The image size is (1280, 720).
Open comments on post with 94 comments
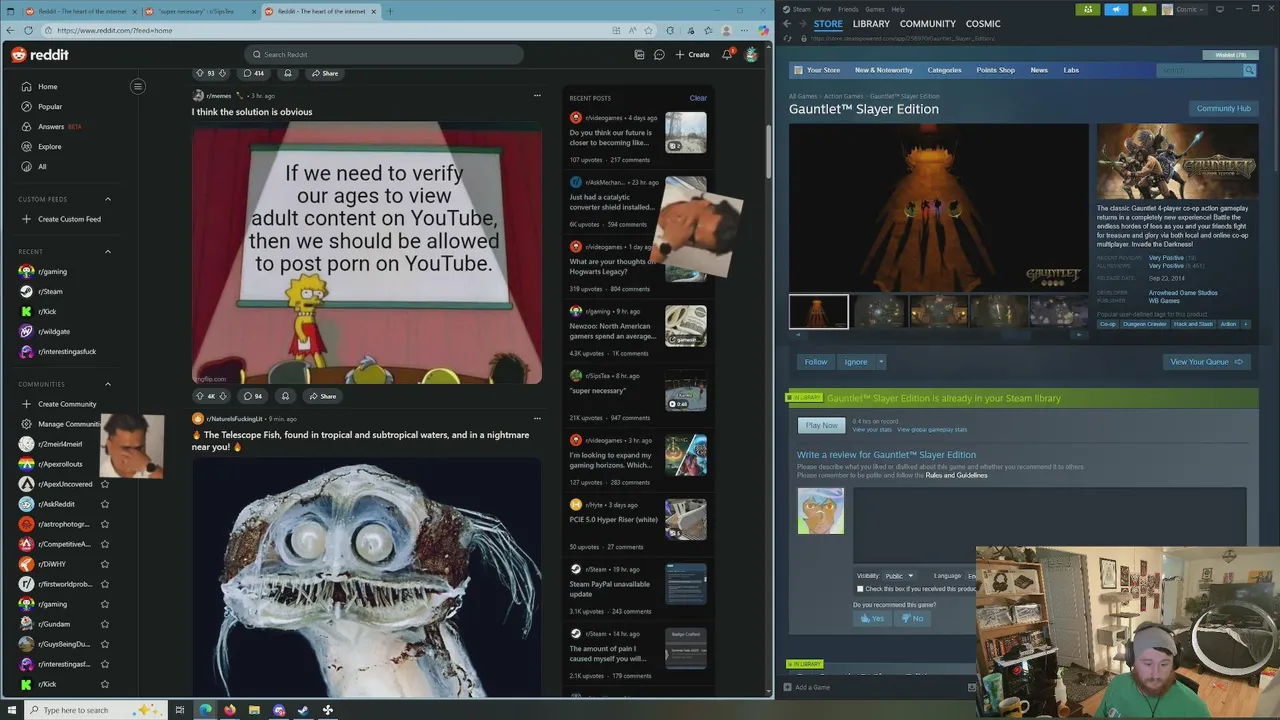[x=253, y=396]
